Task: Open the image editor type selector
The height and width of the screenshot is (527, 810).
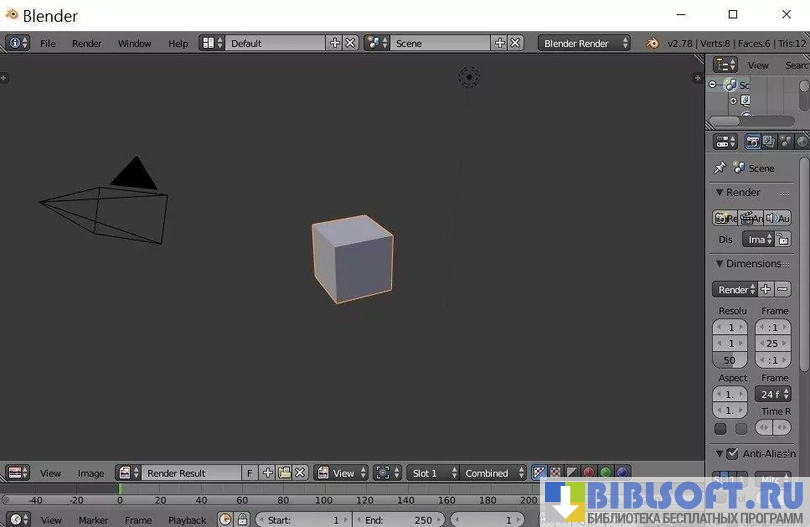Action: (x=17, y=473)
